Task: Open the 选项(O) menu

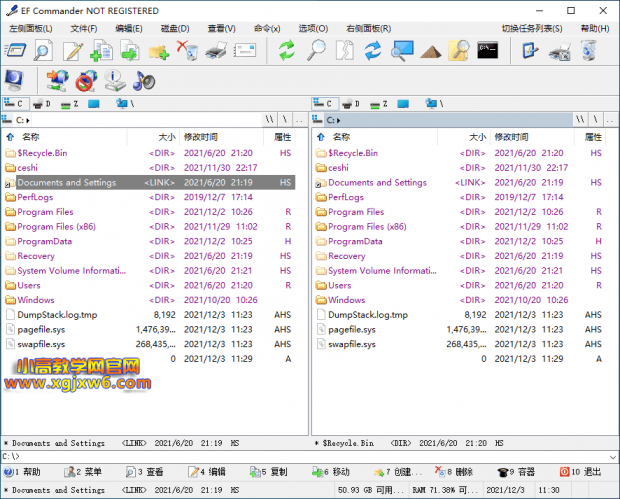Action: click(x=314, y=29)
